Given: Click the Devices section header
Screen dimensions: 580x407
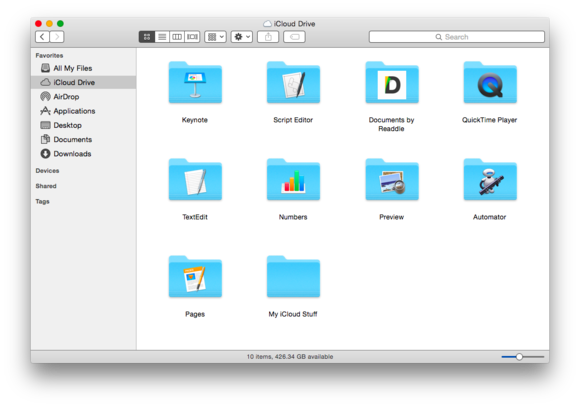Looking at the screenshot, I should tap(47, 171).
